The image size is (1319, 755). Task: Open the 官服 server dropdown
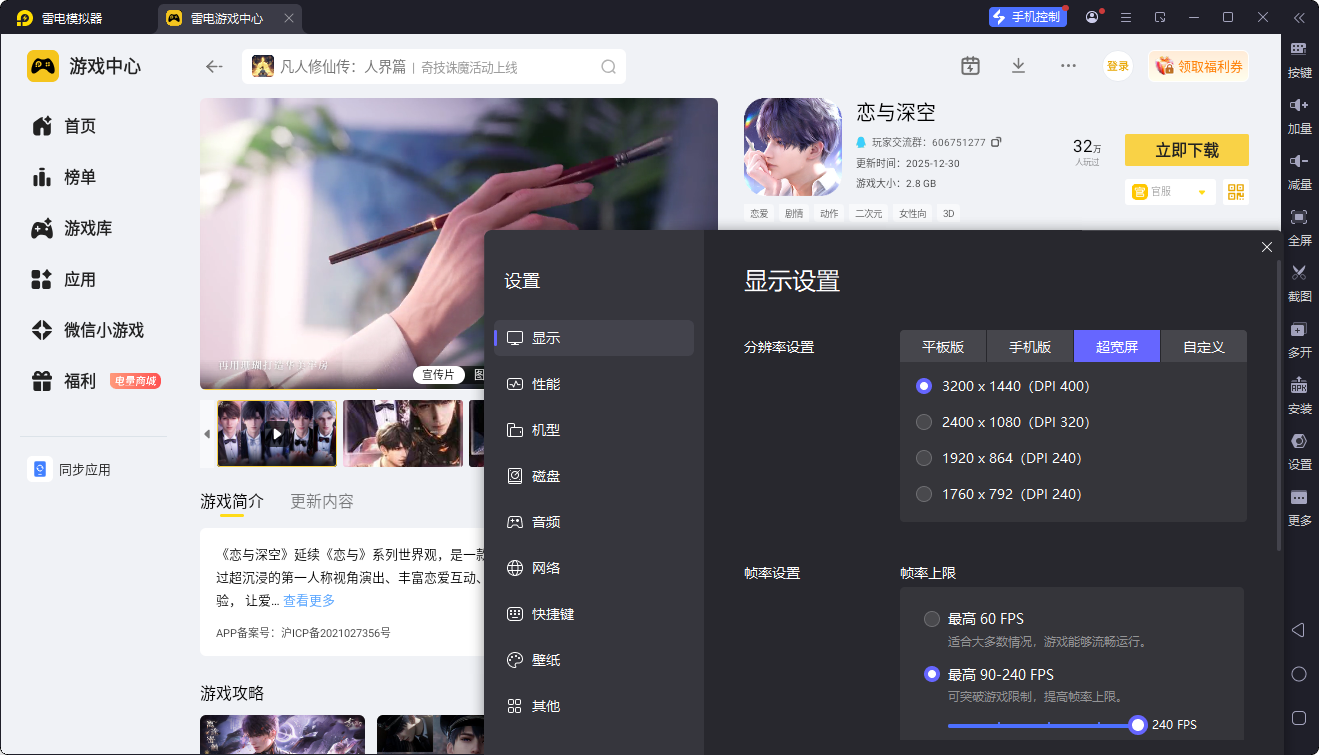pyautogui.click(x=1170, y=191)
